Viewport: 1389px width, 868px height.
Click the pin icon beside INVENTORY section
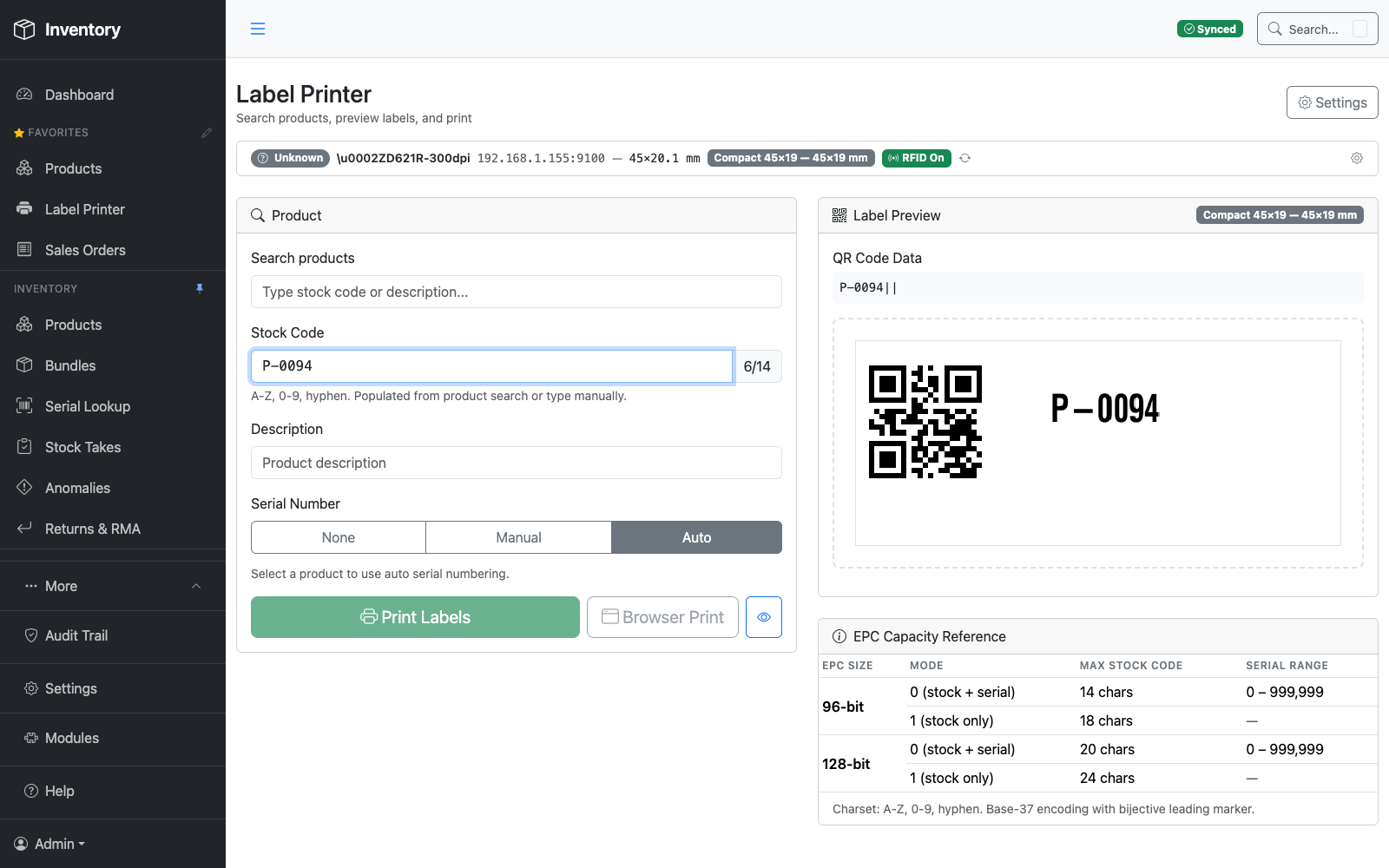pos(200,288)
